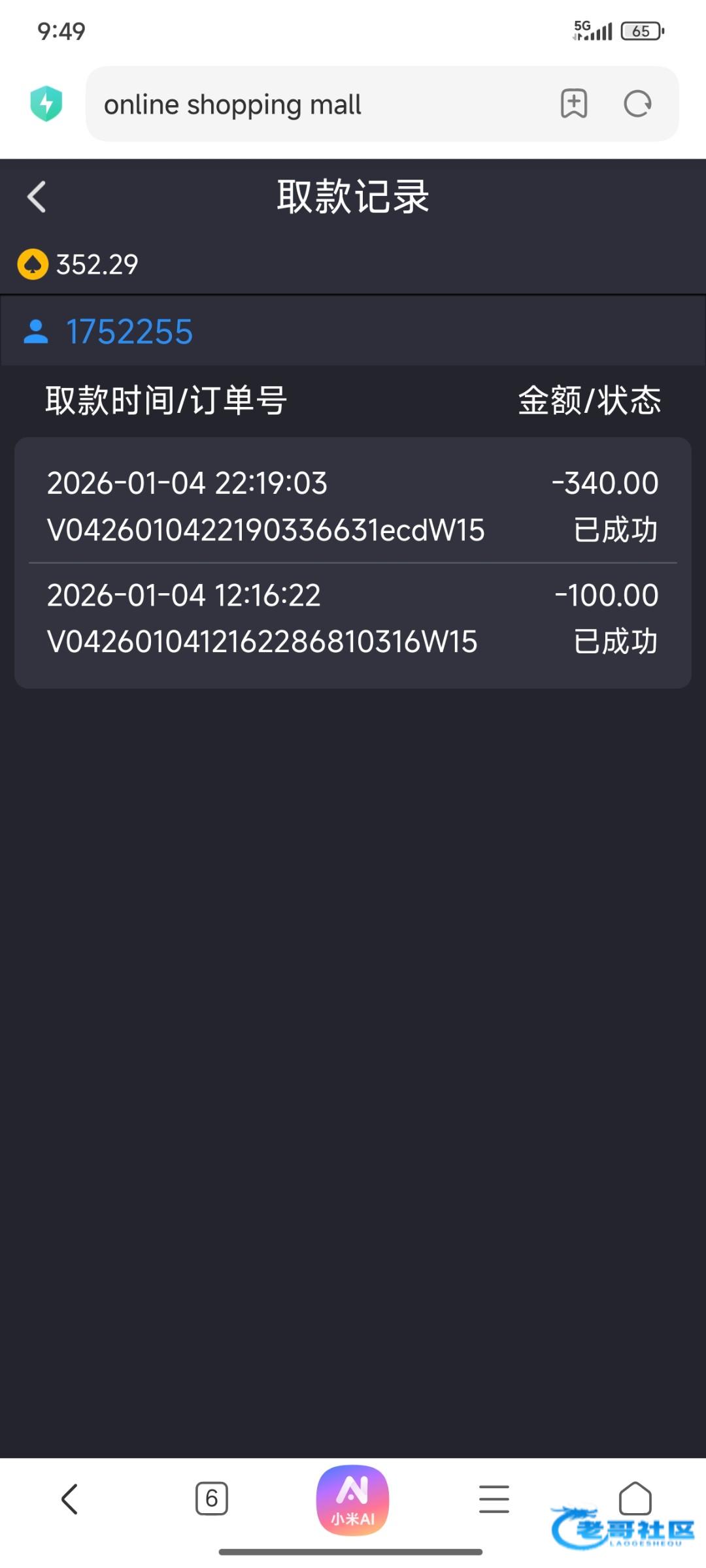This screenshot has height=1568, width=706.
Task: Click the blue user profile icon
Action: click(36, 332)
